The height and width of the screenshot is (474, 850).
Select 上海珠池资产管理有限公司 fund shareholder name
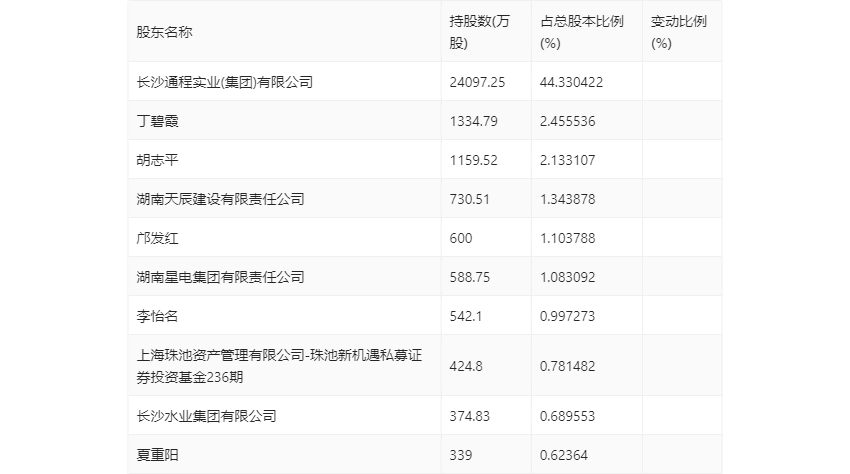279,366
